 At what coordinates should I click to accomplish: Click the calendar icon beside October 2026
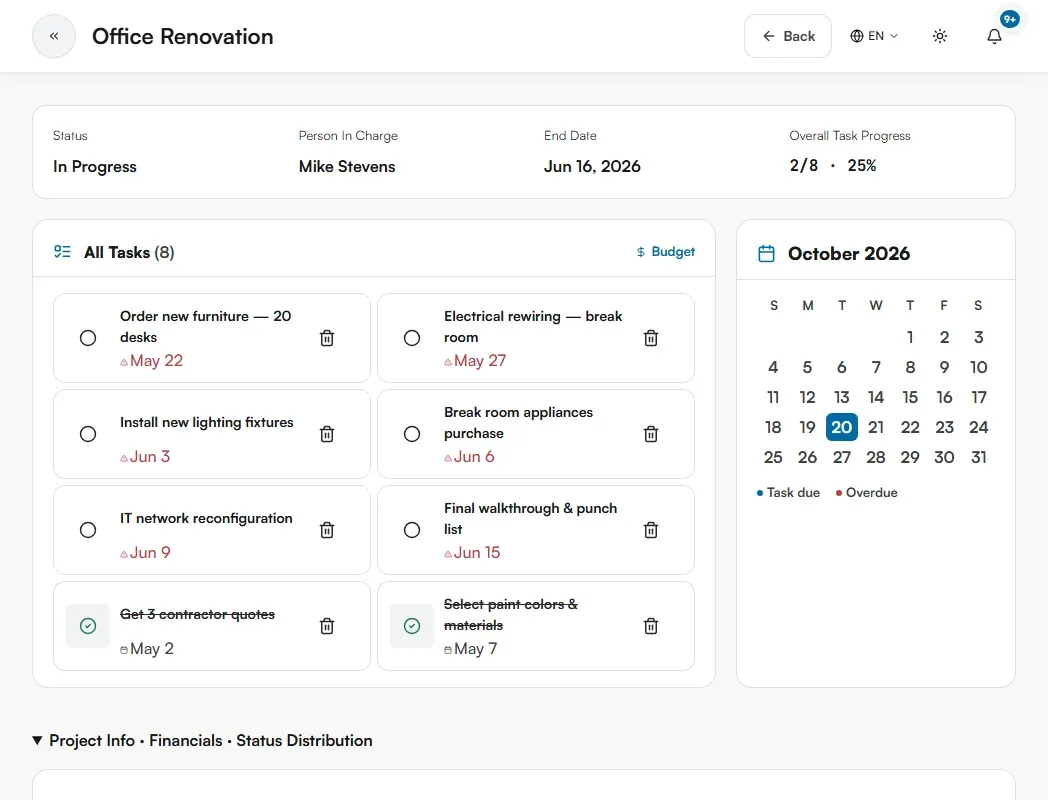pyautogui.click(x=767, y=254)
